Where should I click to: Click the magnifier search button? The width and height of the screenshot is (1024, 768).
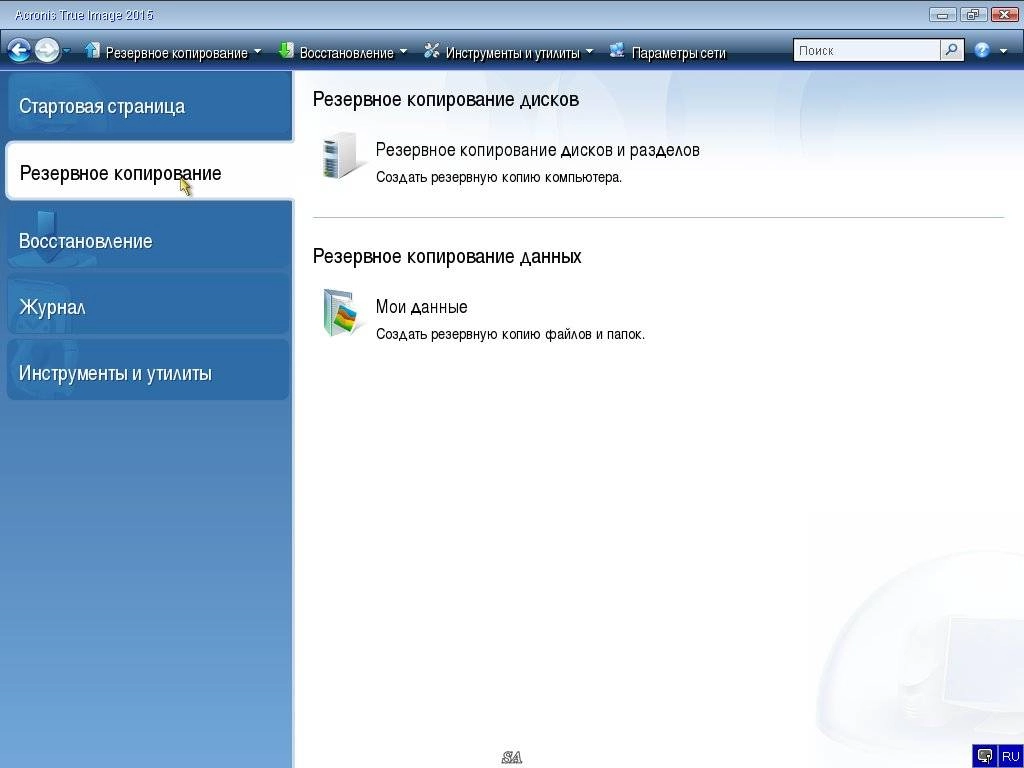tap(952, 50)
